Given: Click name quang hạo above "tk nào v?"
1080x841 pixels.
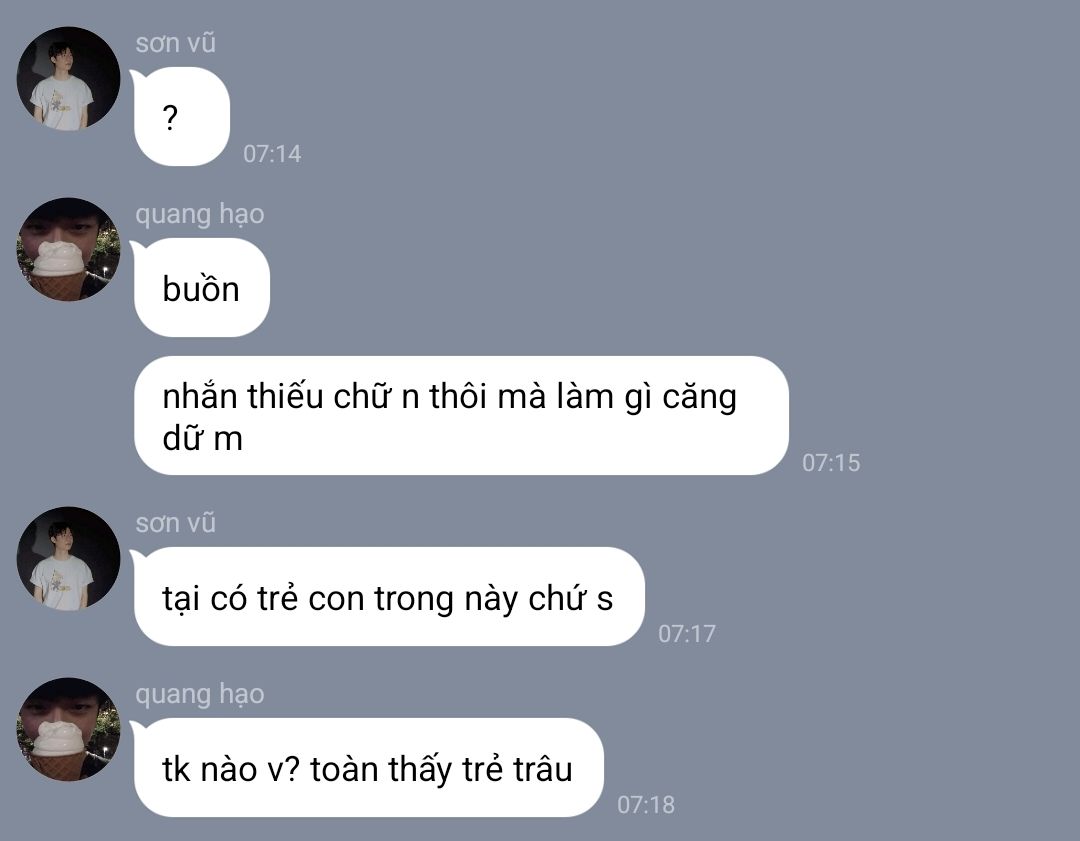Looking at the screenshot, I should click(200, 694).
